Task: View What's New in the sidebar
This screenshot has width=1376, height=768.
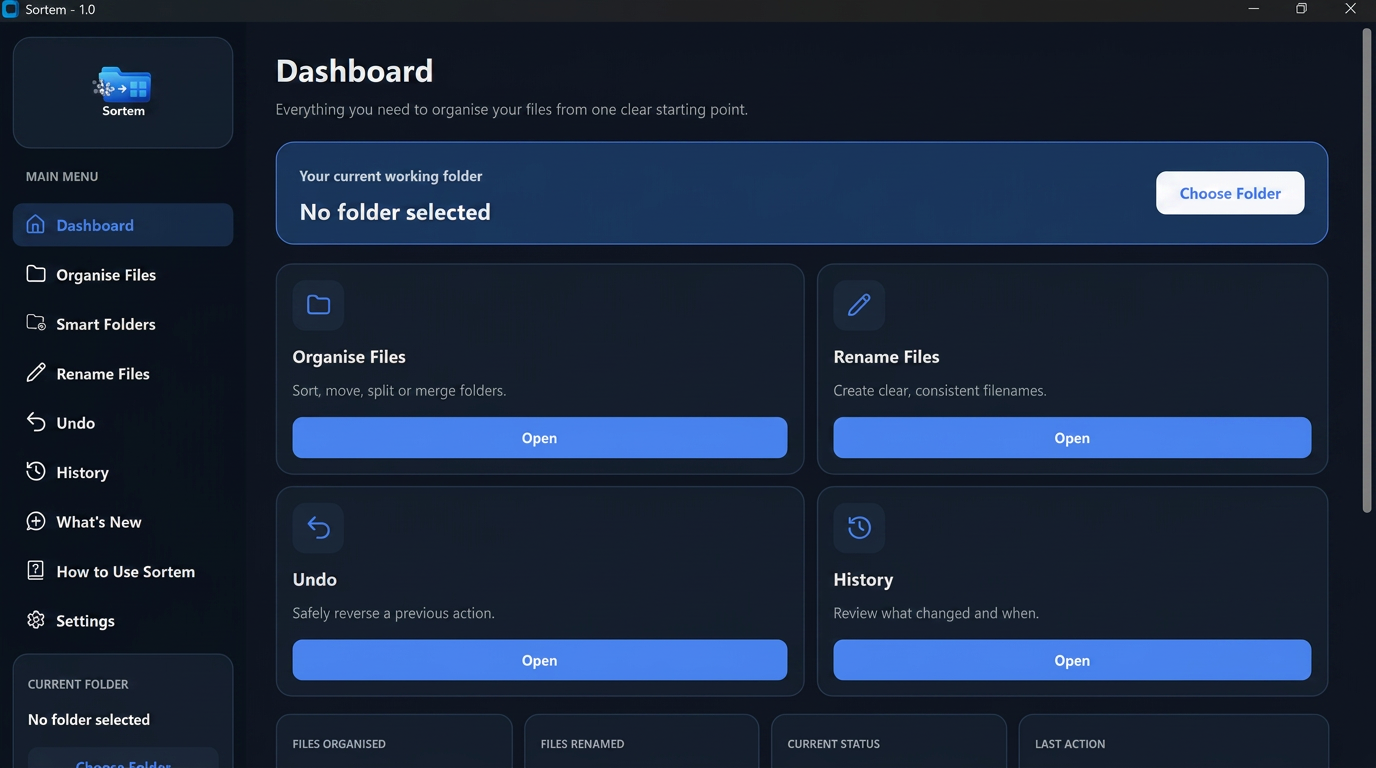Action: click(123, 522)
